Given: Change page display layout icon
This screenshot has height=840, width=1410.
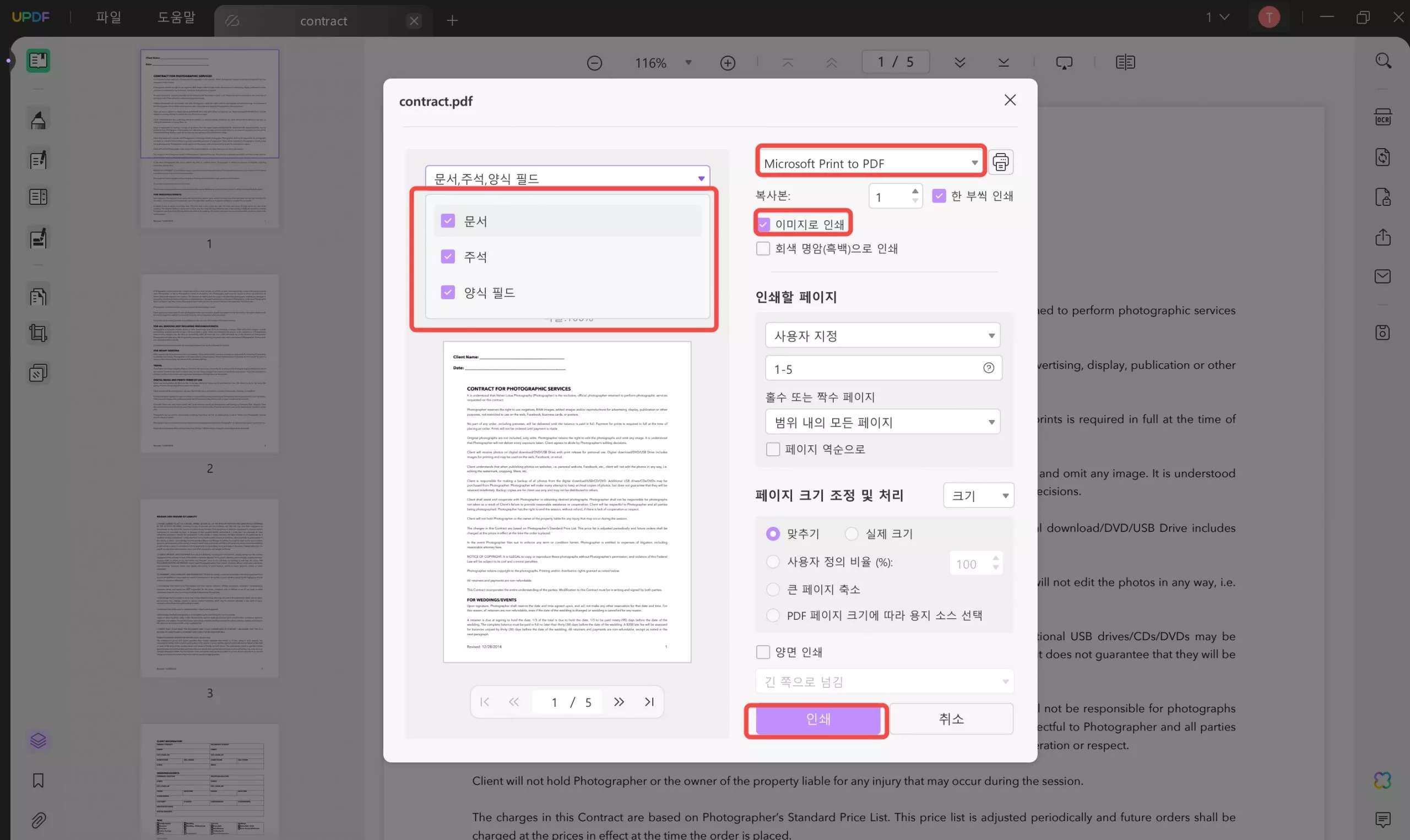Looking at the screenshot, I should 1125,62.
